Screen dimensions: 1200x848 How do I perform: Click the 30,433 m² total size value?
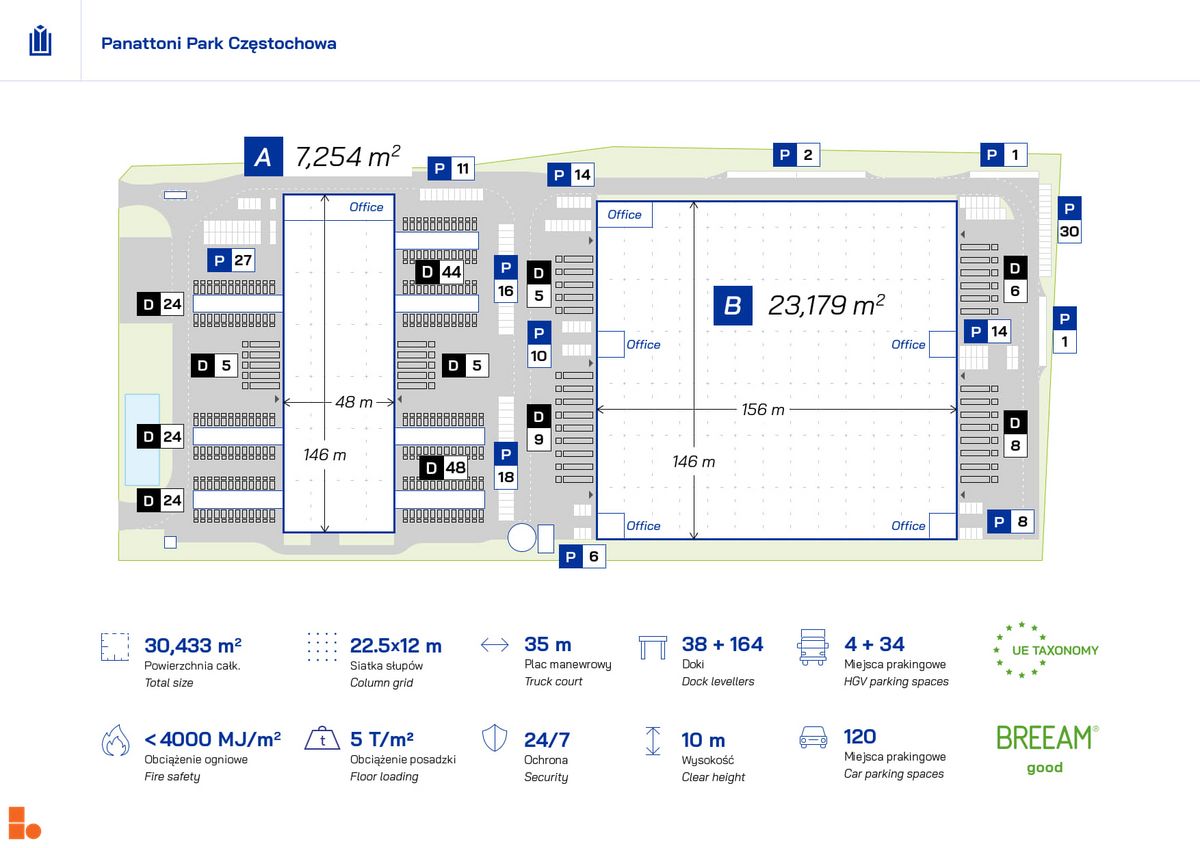(x=193, y=645)
